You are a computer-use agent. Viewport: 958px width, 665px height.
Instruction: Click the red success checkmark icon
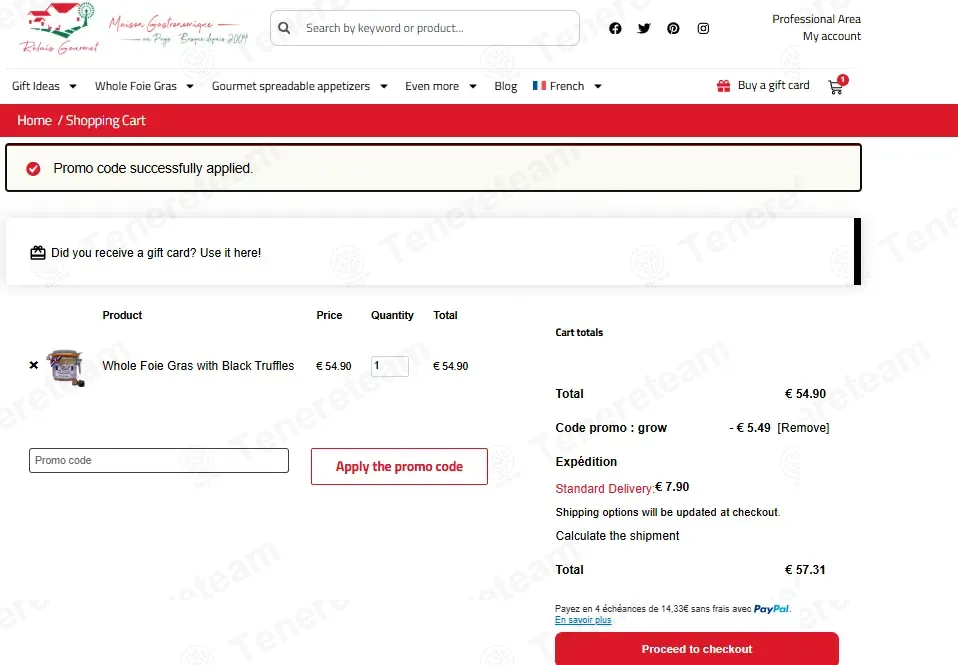pos(33,169)
